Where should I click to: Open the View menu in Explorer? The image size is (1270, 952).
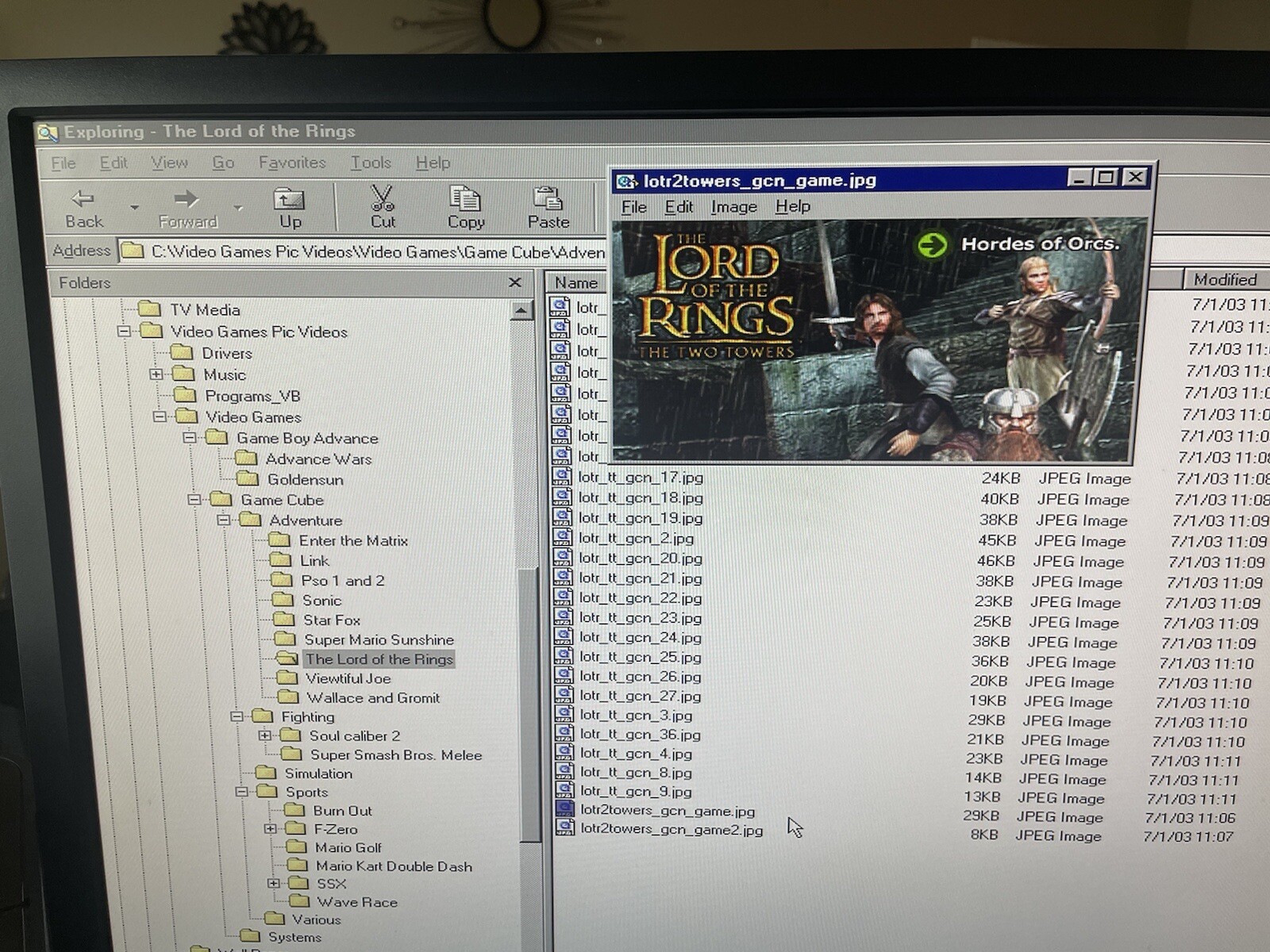pyautogui.click(x=169, y=163)
